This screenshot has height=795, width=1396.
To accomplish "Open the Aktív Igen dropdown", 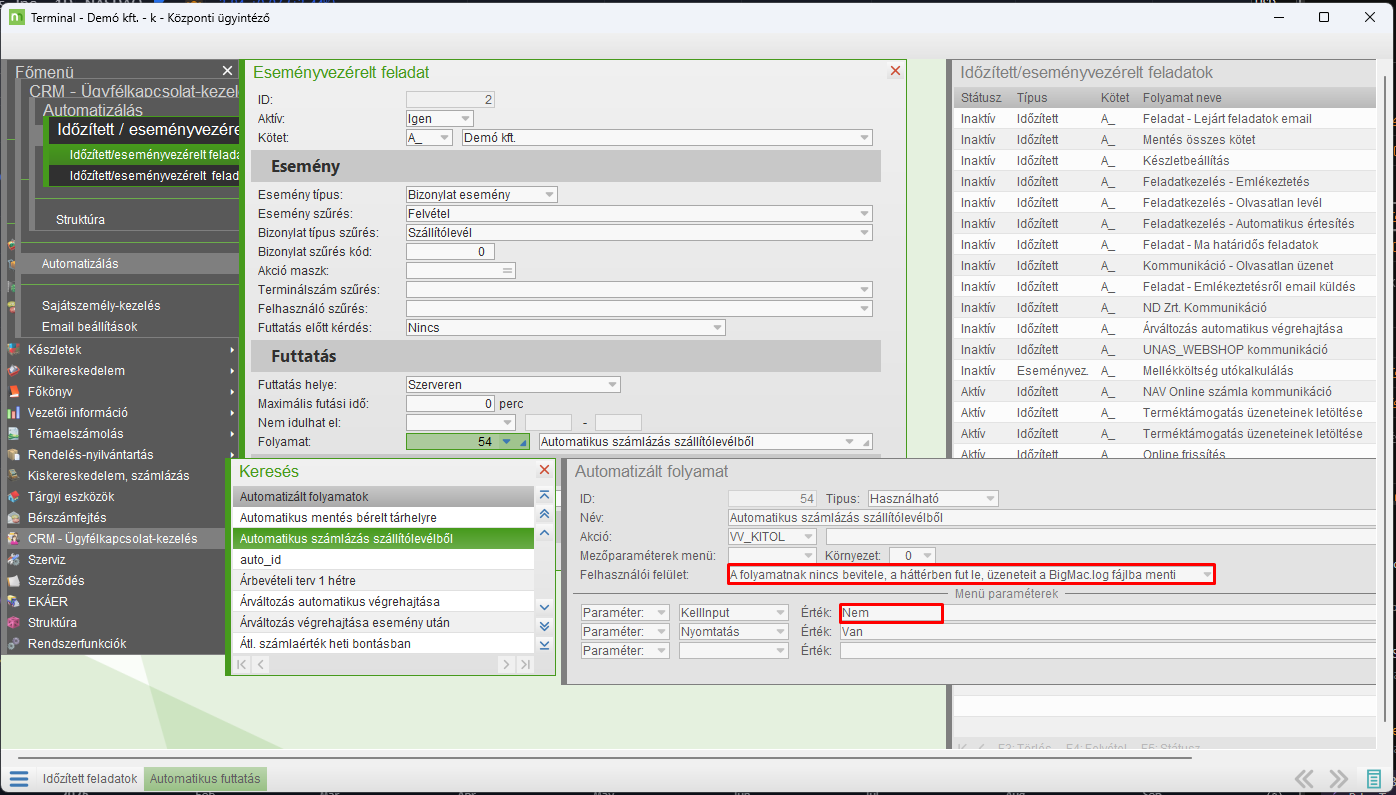I will (x=465, y=119).
